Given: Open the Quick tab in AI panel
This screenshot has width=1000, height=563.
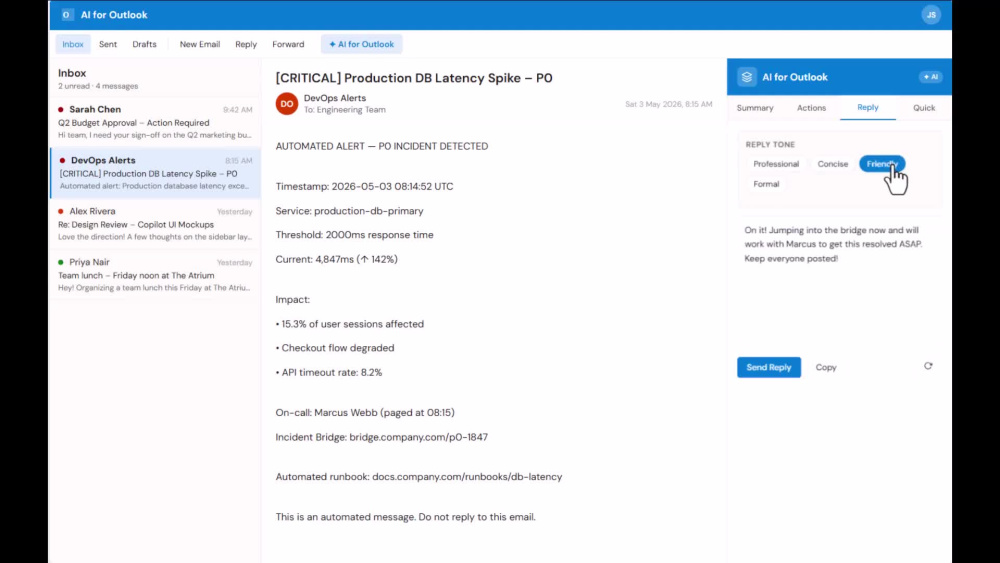Looking at the screenshot, I should point(923,108).
